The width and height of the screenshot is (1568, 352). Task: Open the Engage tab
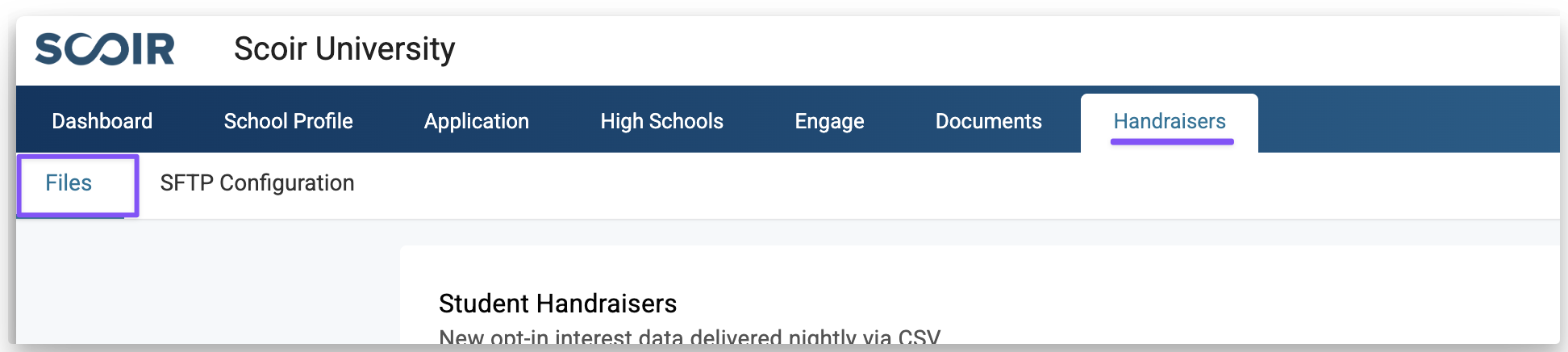[829, 121]
